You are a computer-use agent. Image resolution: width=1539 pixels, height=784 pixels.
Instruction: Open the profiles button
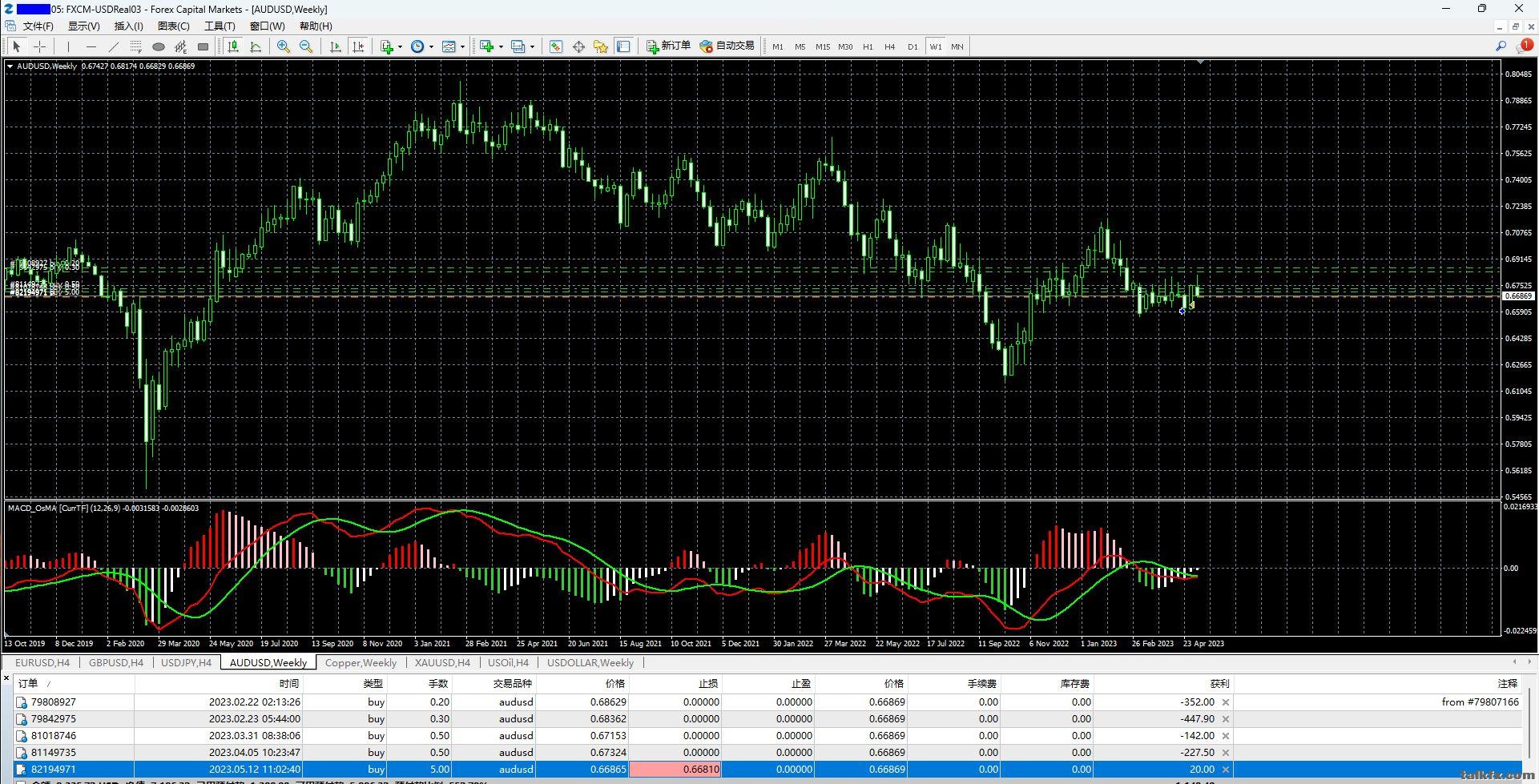point(518,46)
